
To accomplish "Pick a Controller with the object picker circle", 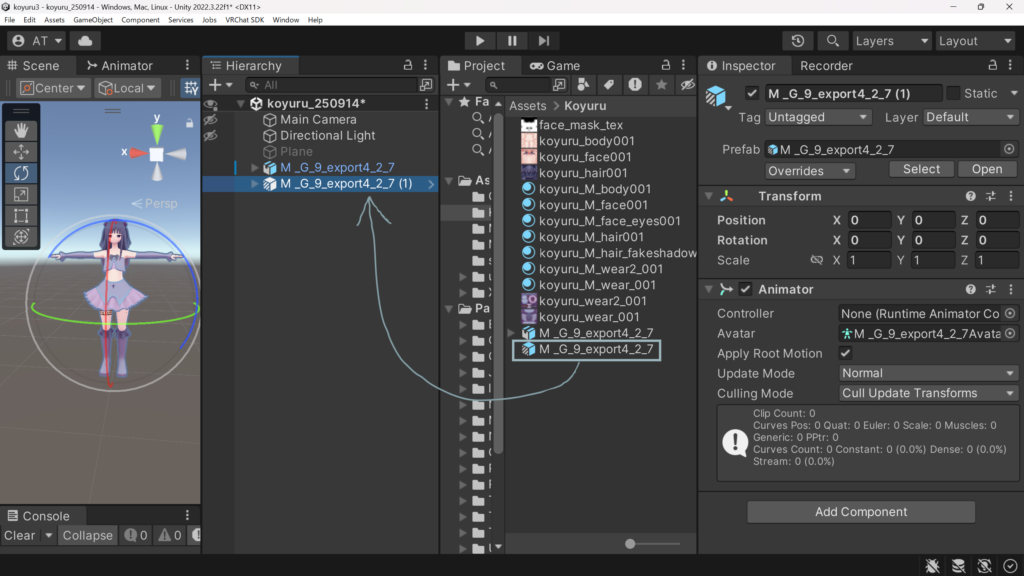I will pos(1010,313).
